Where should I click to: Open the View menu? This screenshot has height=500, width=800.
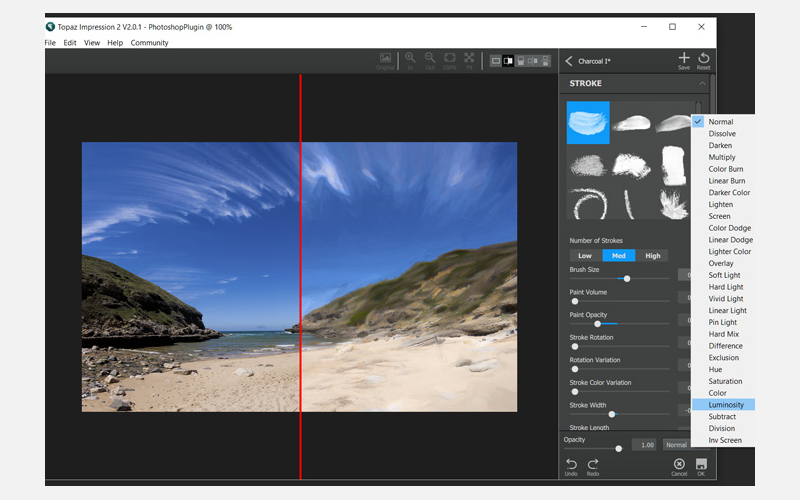92,43
